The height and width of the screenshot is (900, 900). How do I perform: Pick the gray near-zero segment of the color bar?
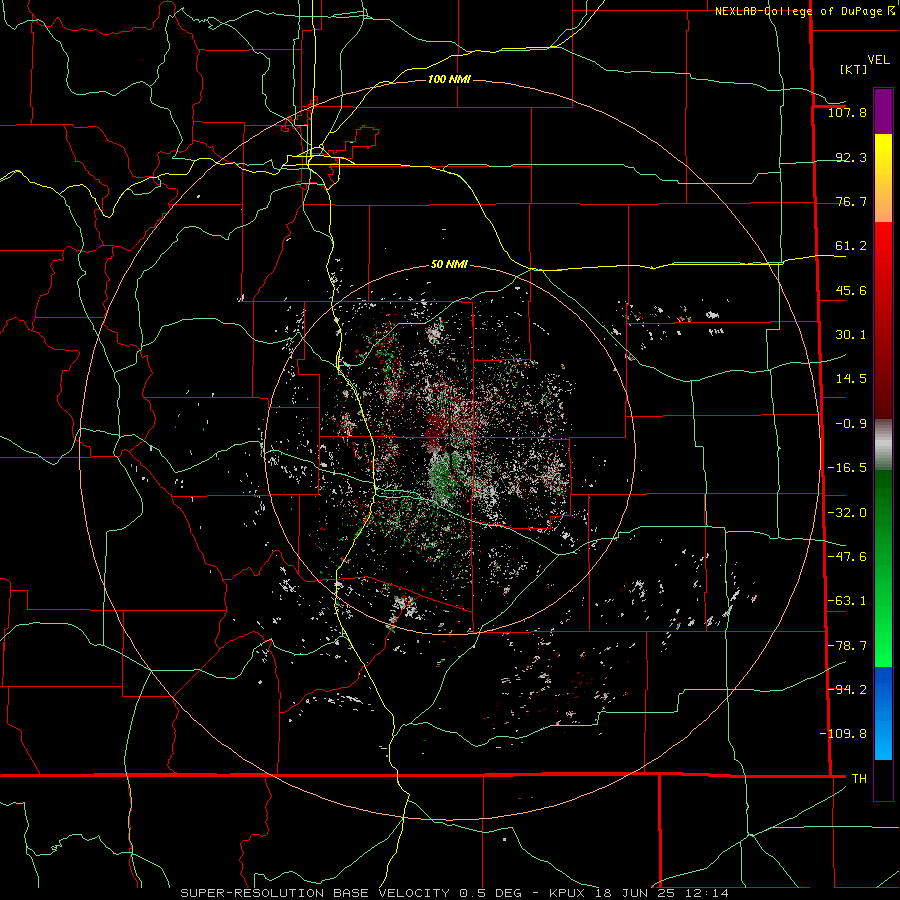click(x=883, y=445)
